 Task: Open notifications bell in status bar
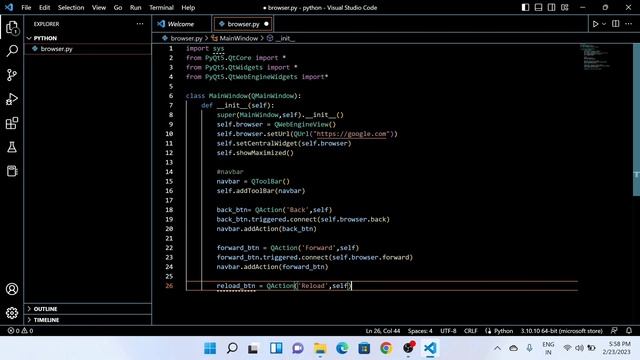[629, 331]
